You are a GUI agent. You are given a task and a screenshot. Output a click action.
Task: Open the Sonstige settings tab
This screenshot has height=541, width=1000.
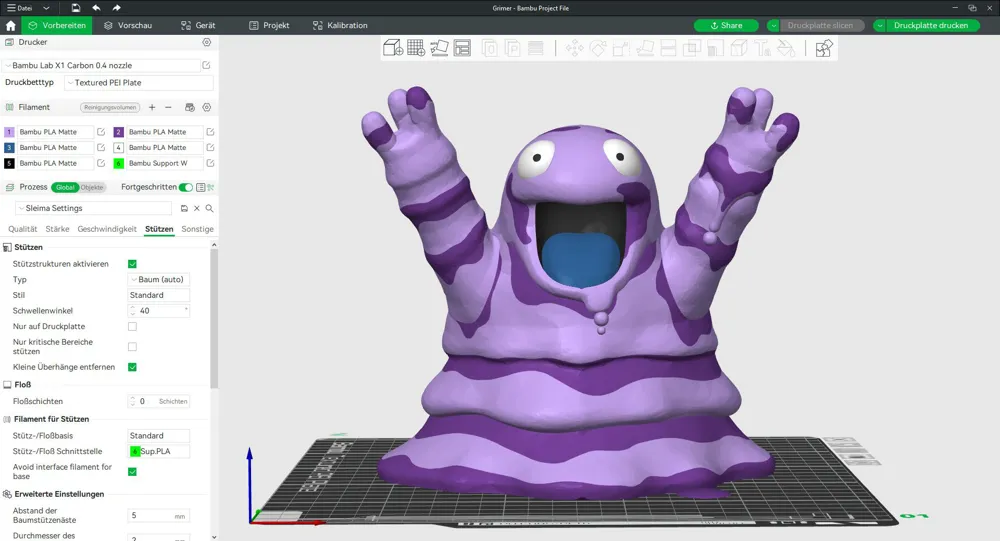(197, 229)
